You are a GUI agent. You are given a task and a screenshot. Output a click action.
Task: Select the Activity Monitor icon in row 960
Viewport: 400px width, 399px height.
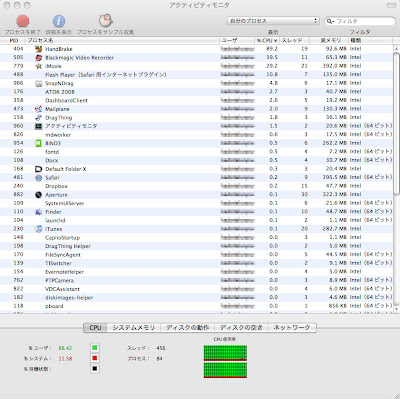[39, 126]
